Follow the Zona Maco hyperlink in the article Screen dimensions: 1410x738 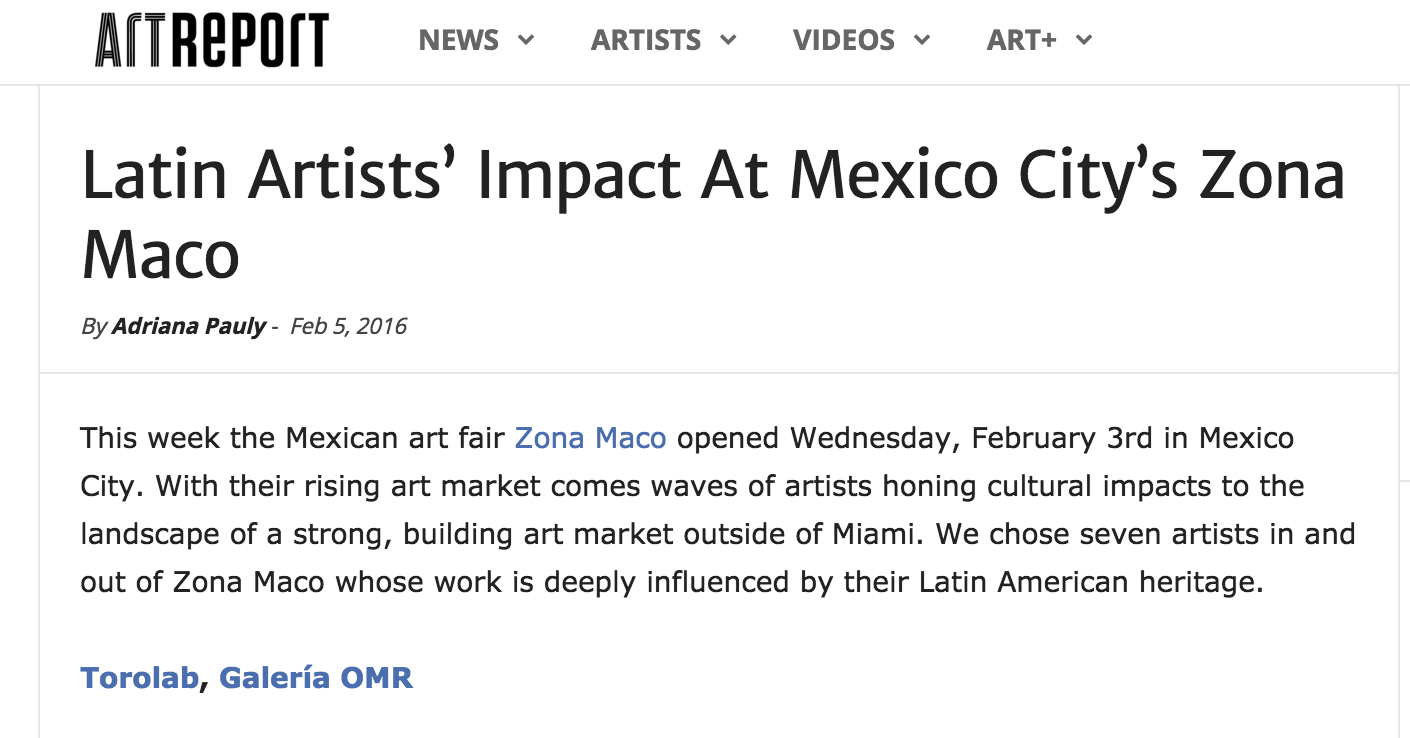590,438
